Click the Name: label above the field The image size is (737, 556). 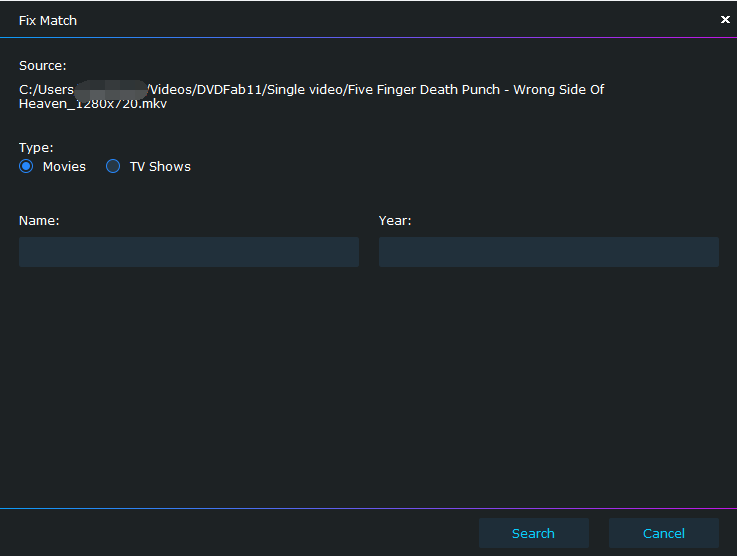point(39,221)
